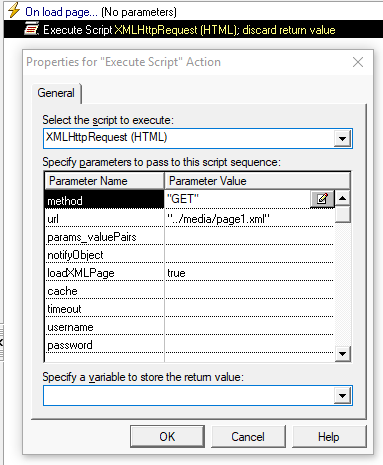
Task: Click the "../media/page1.xml" url value cell
Action: (x=249, y=219)
